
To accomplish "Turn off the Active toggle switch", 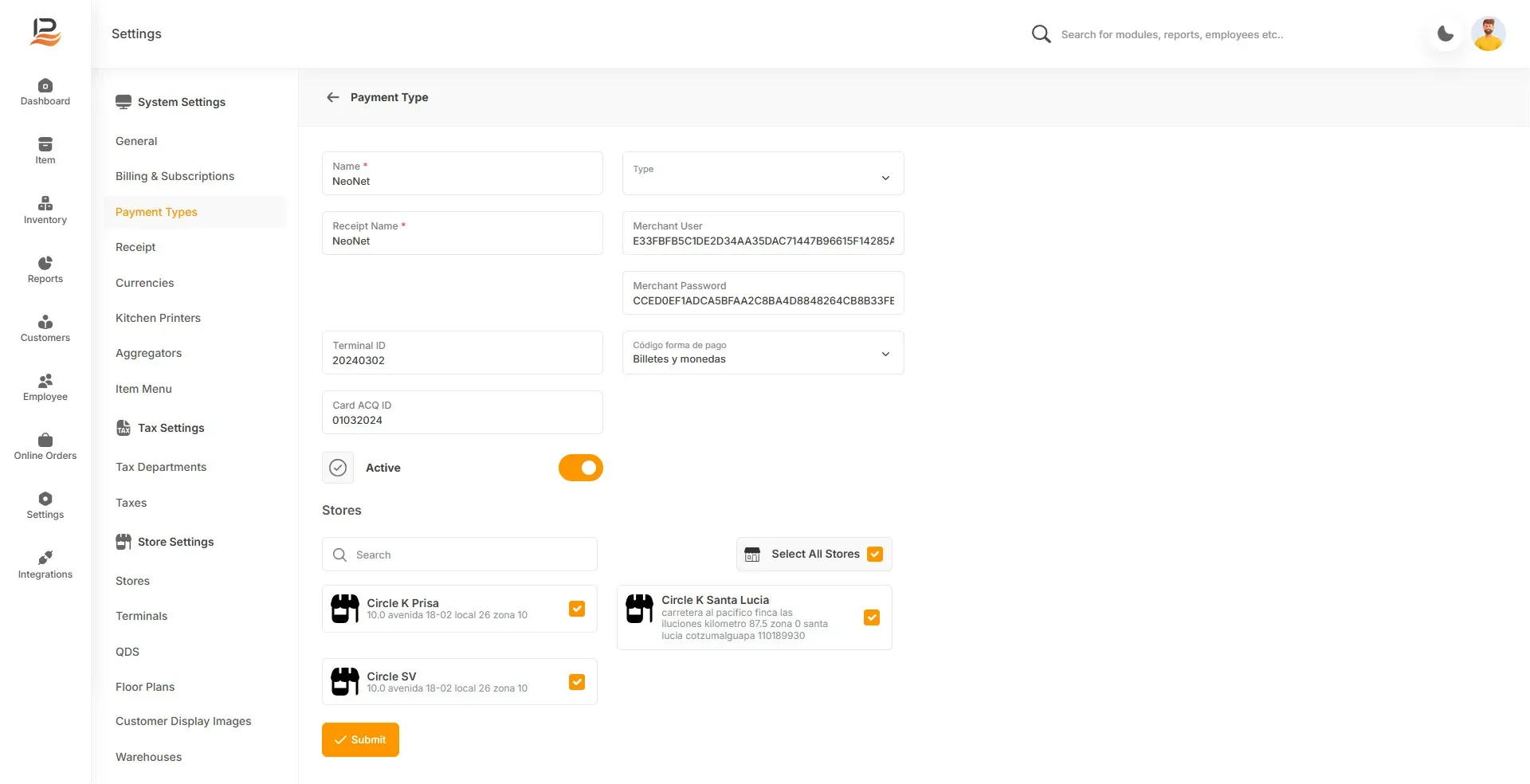I will tap(581, 468).
